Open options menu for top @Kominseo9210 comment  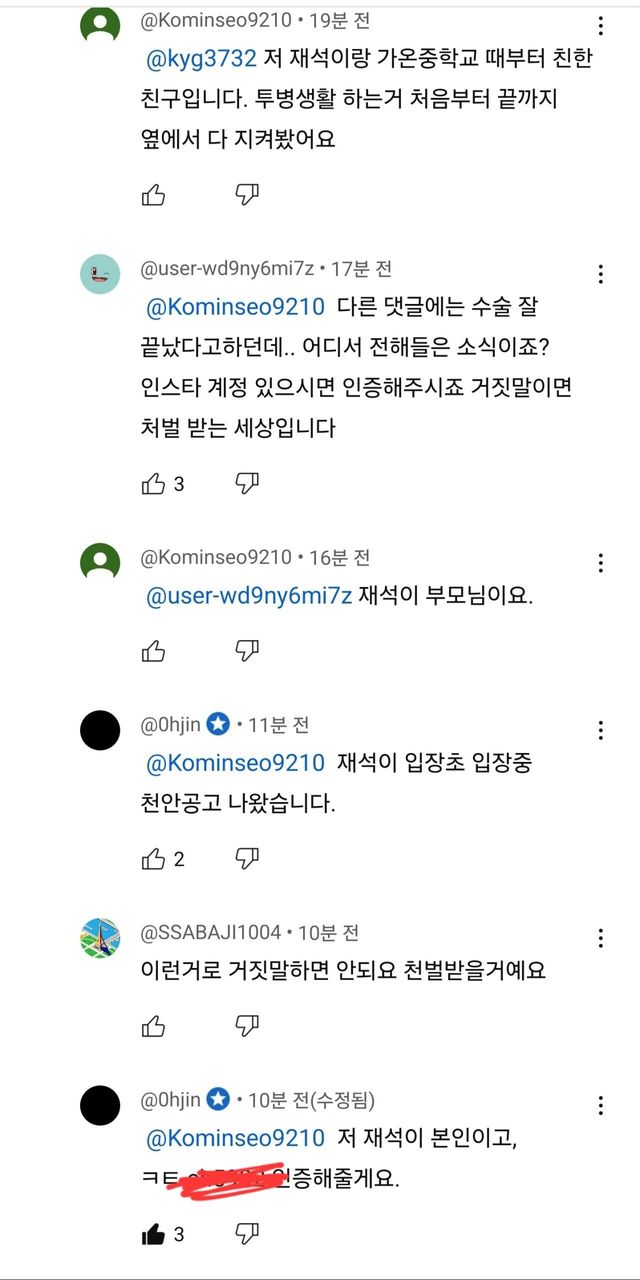600,26
